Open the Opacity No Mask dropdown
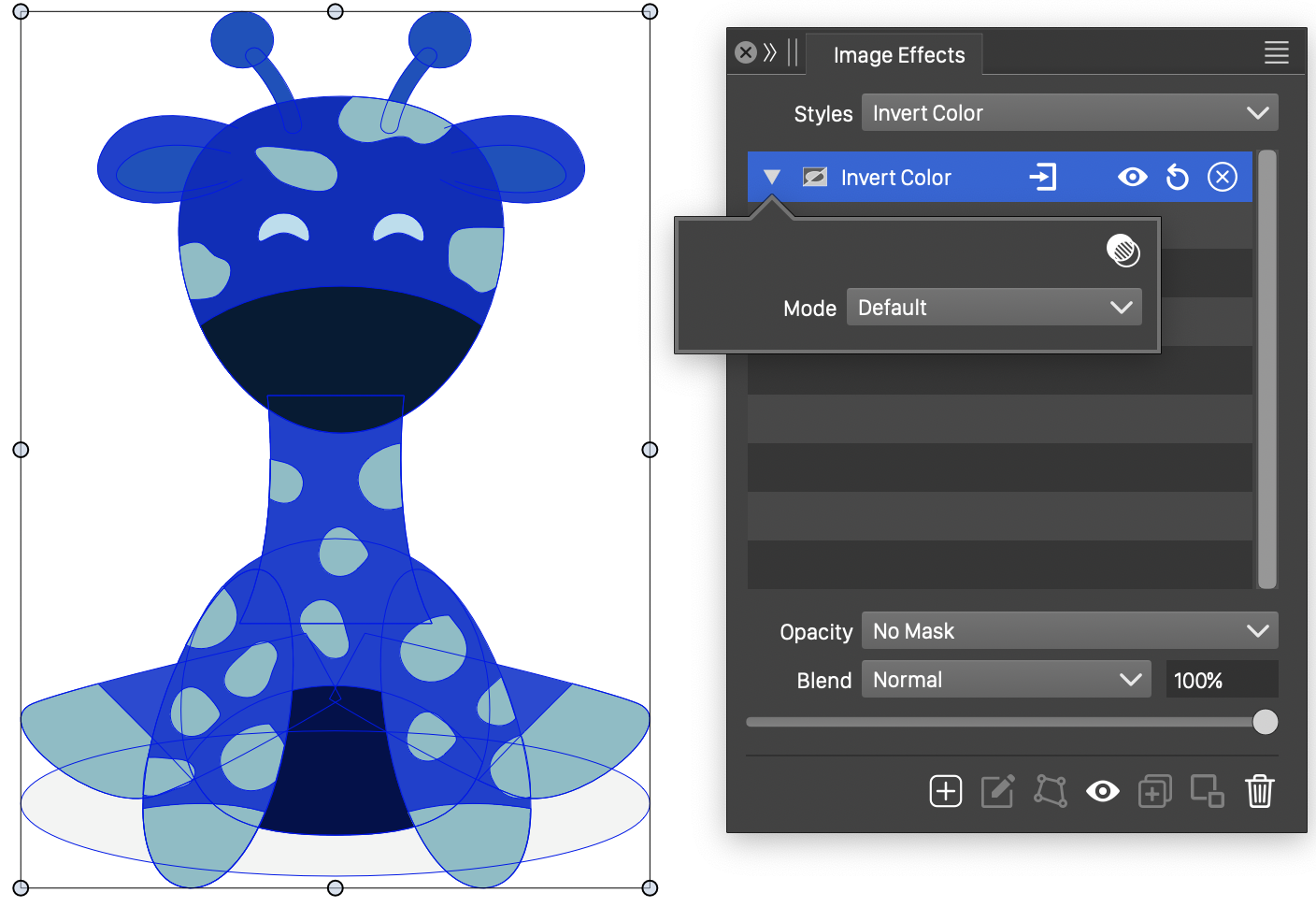 1069,631
